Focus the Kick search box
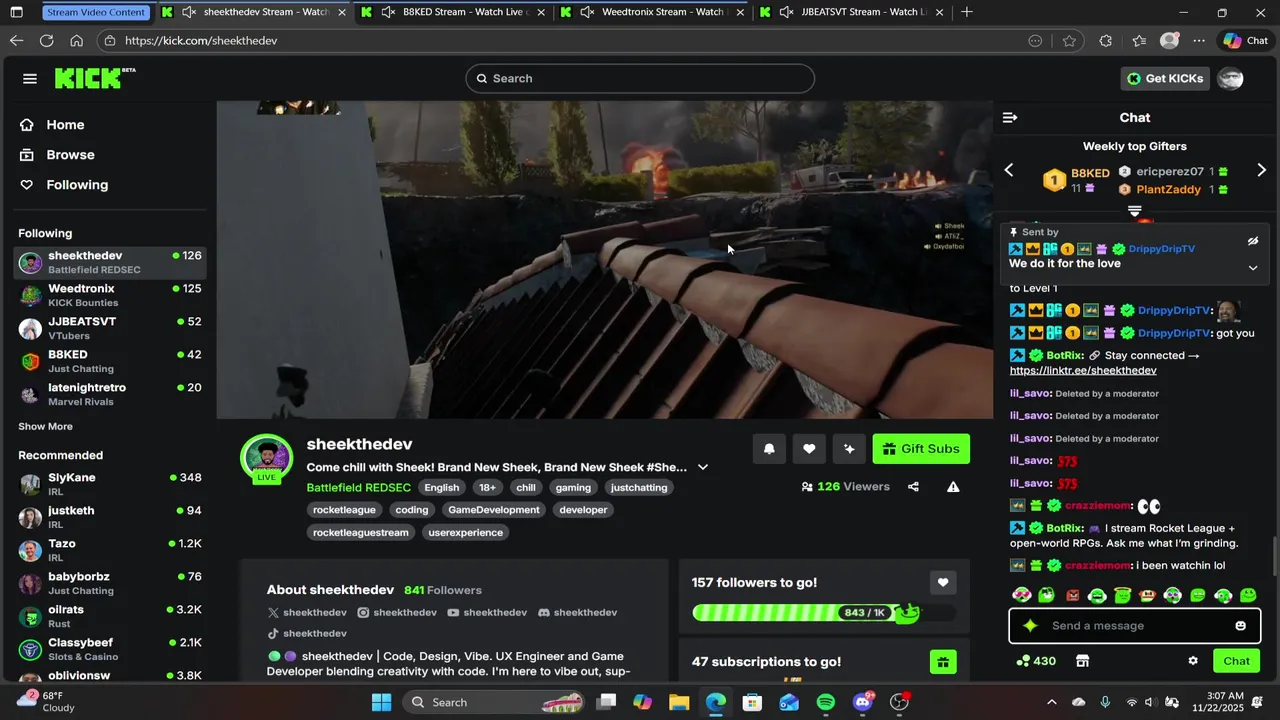 click(640, 79)
